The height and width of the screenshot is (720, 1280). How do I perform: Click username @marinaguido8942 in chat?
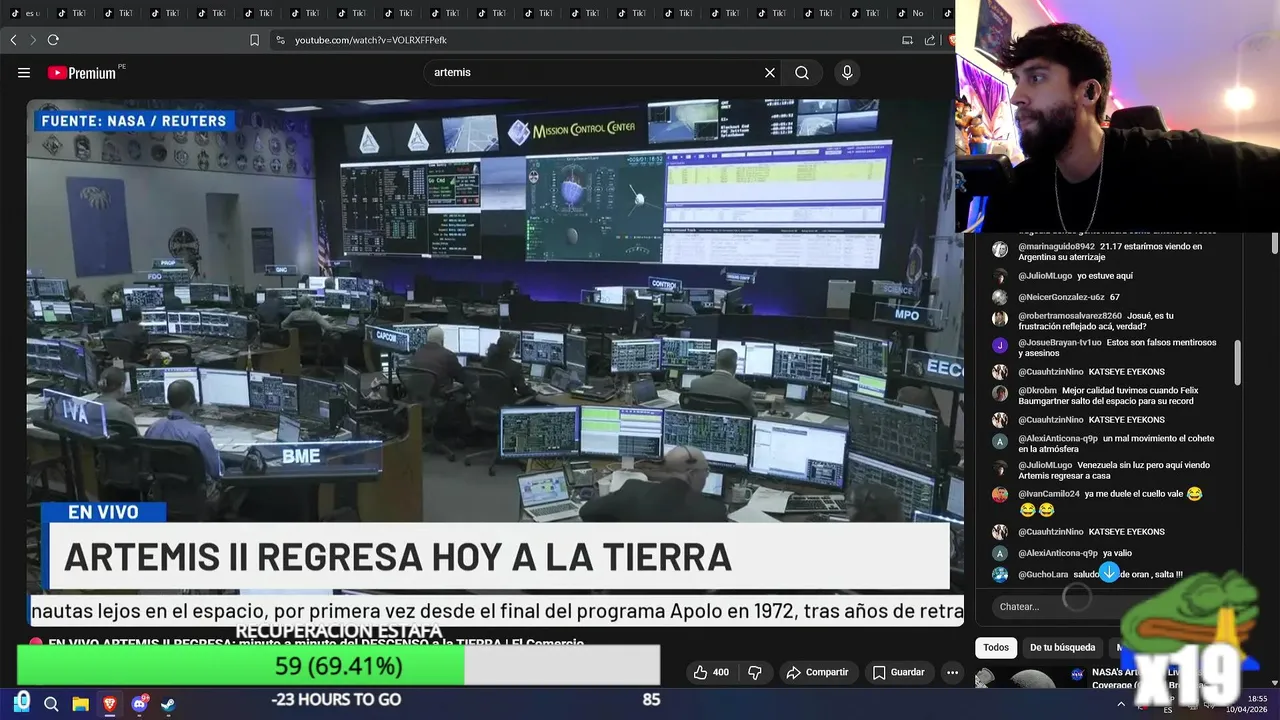tap(1056, 246)
